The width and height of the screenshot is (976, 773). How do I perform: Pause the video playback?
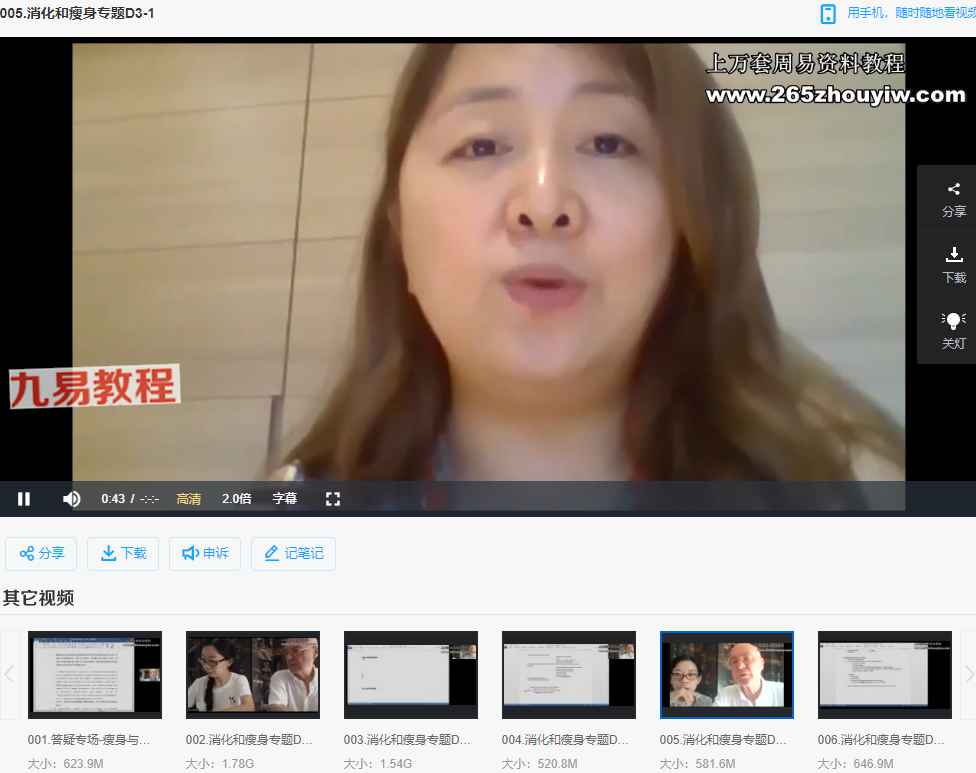click(24, 498)
